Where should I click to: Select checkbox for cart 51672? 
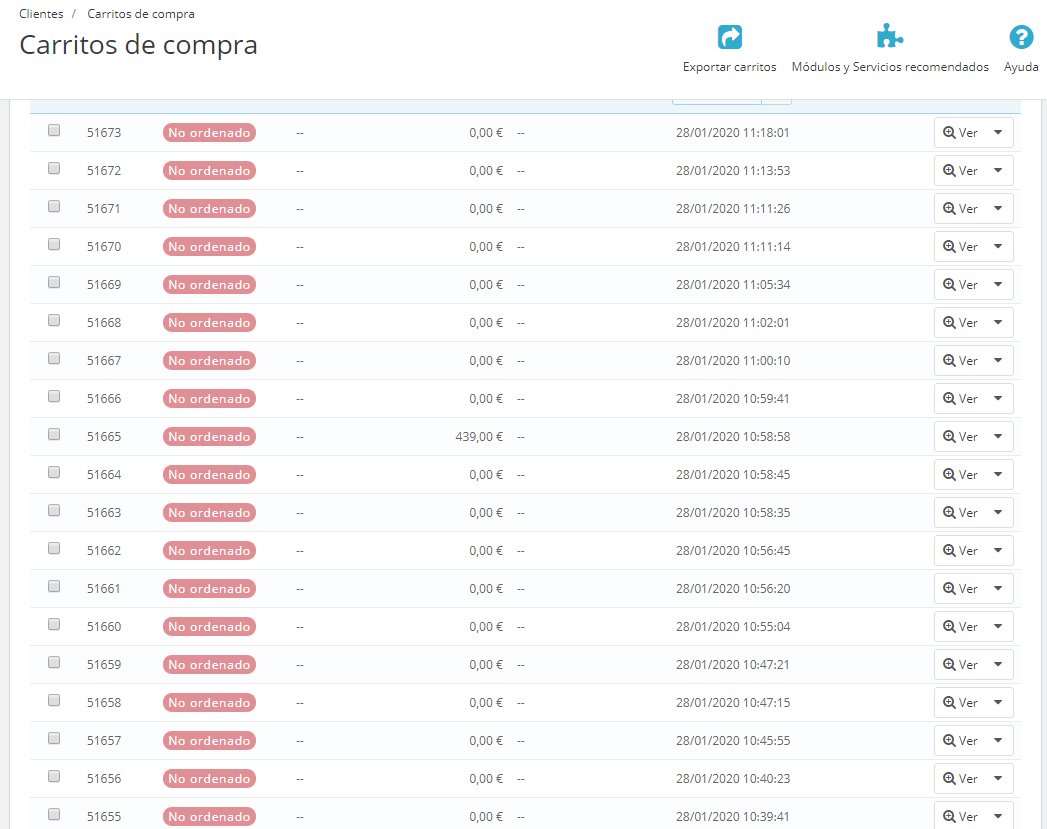click(54, 168)
